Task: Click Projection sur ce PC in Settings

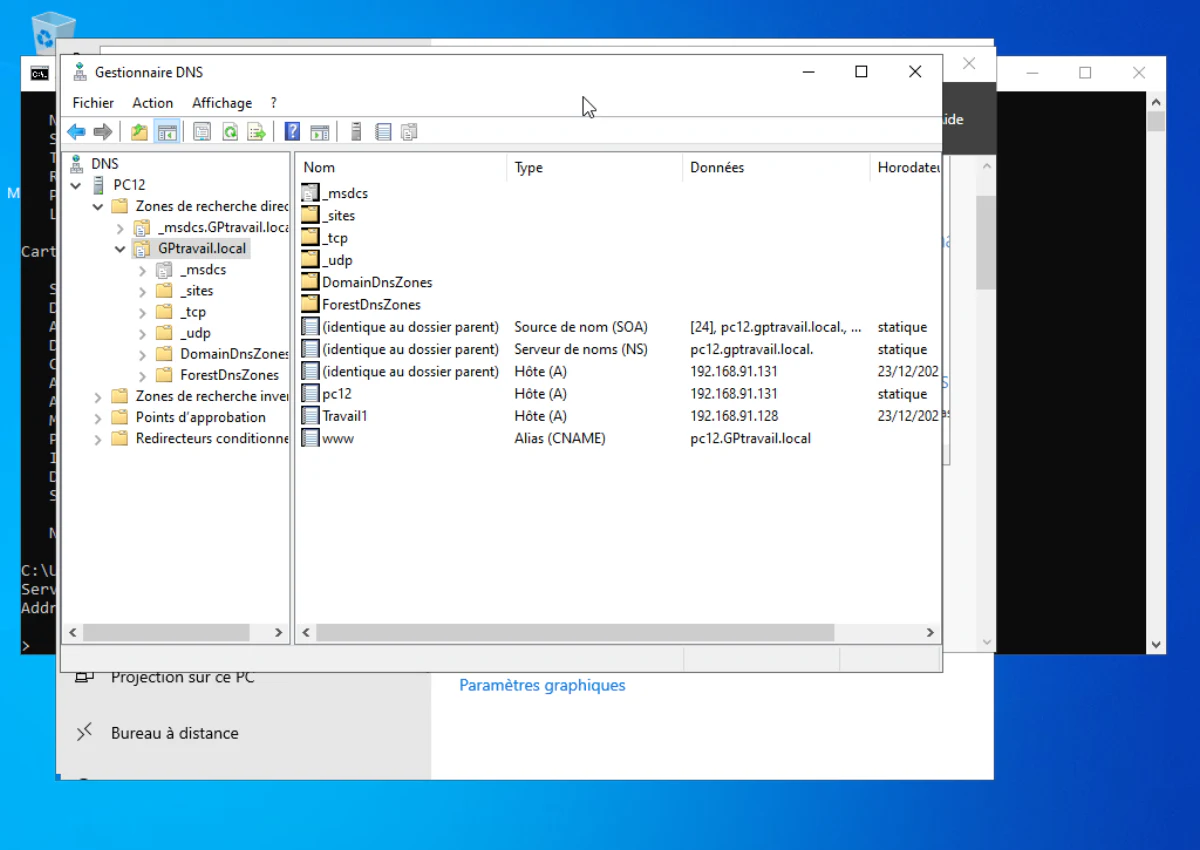Action: click(x=183, y=677)
